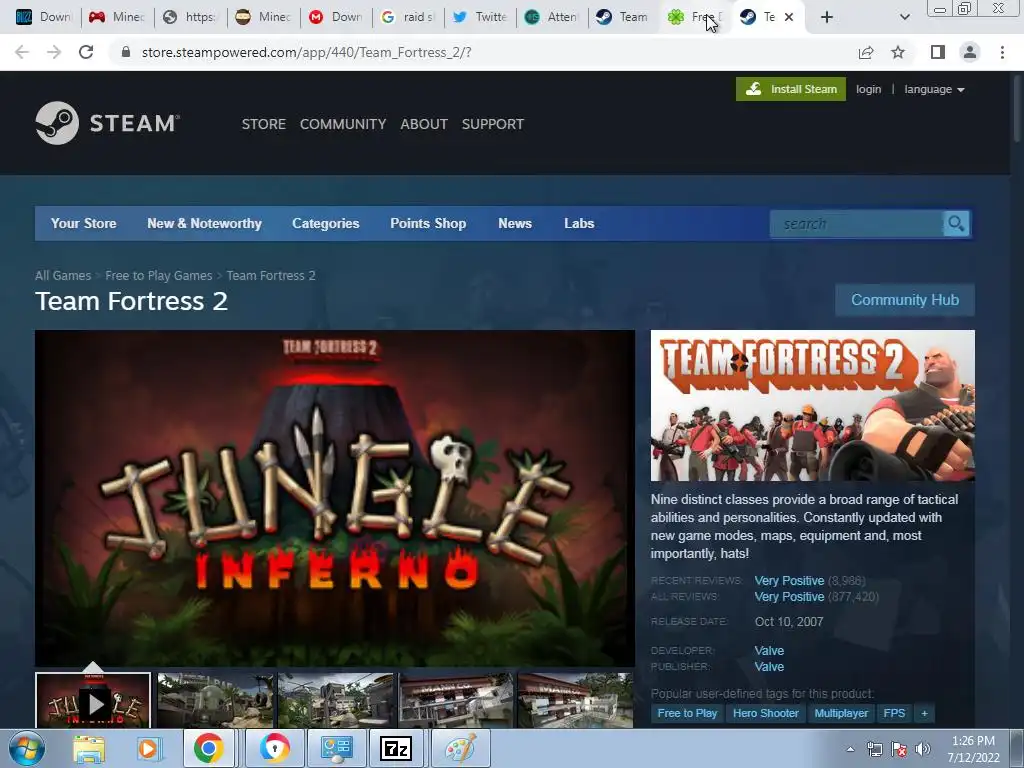Open the Windows Start button
This screenshot has width=1024, height=768.
point(27,748)
